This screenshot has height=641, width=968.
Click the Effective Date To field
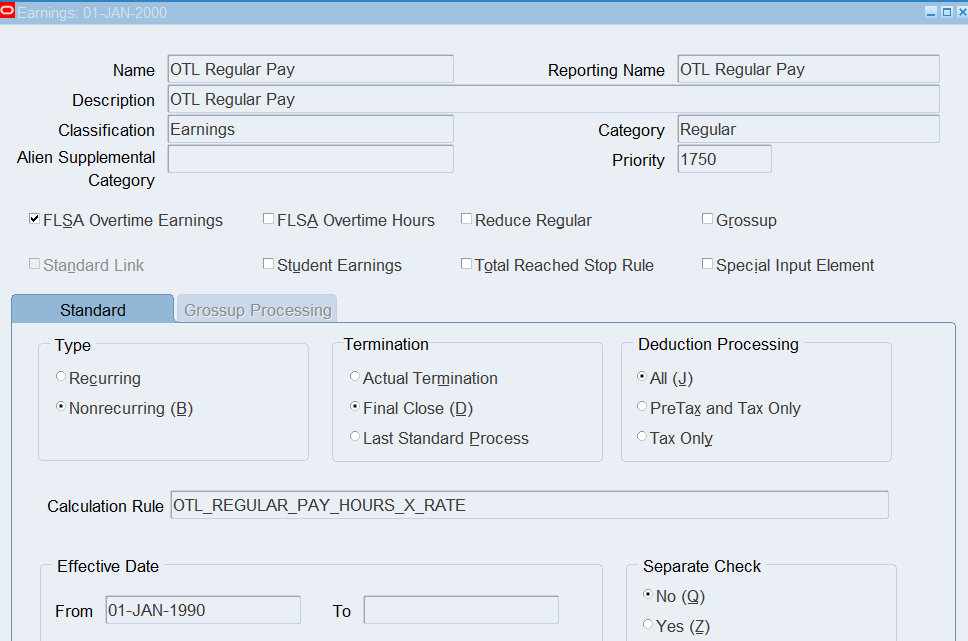(x=460, y=610)
